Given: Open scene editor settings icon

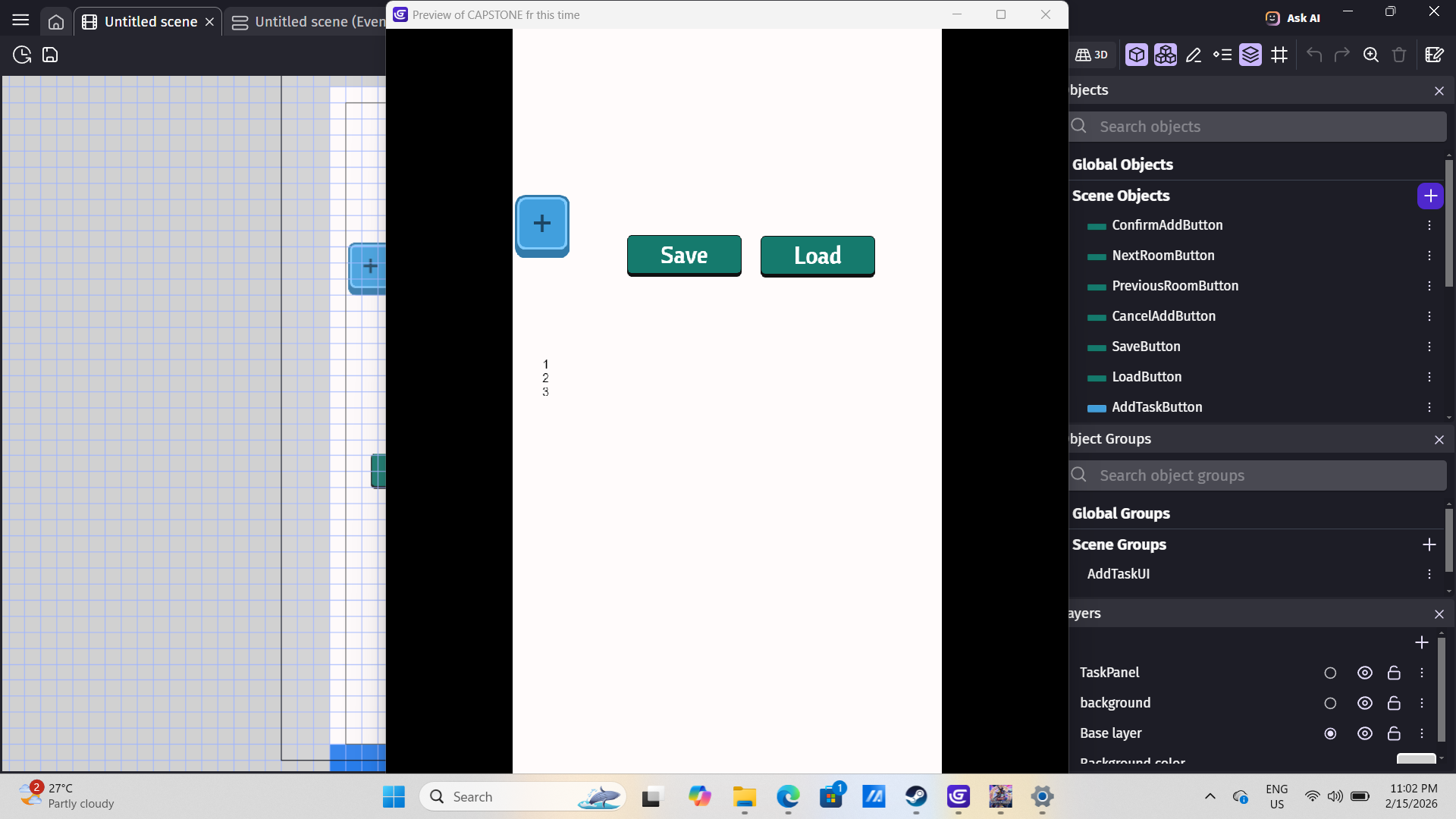Looking at the screenshot, I should (x=1434, y=55).
